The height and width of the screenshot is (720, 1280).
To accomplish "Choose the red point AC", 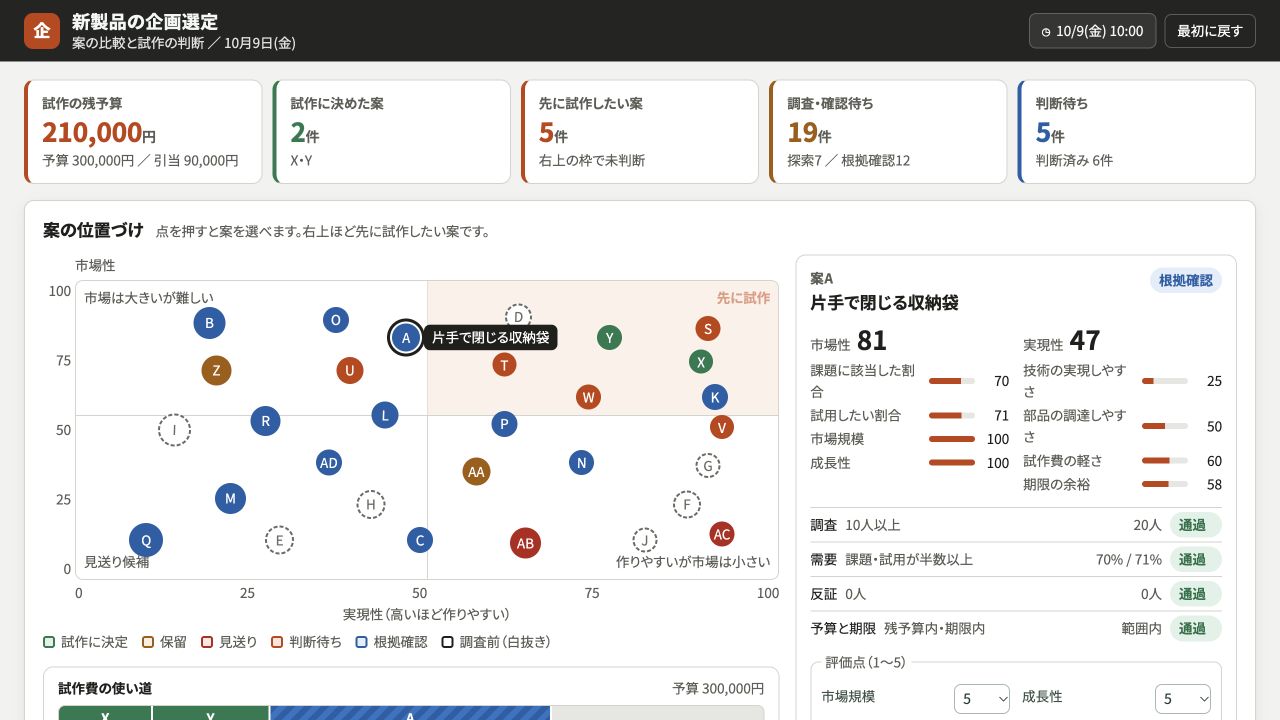I will click(722, 535).
